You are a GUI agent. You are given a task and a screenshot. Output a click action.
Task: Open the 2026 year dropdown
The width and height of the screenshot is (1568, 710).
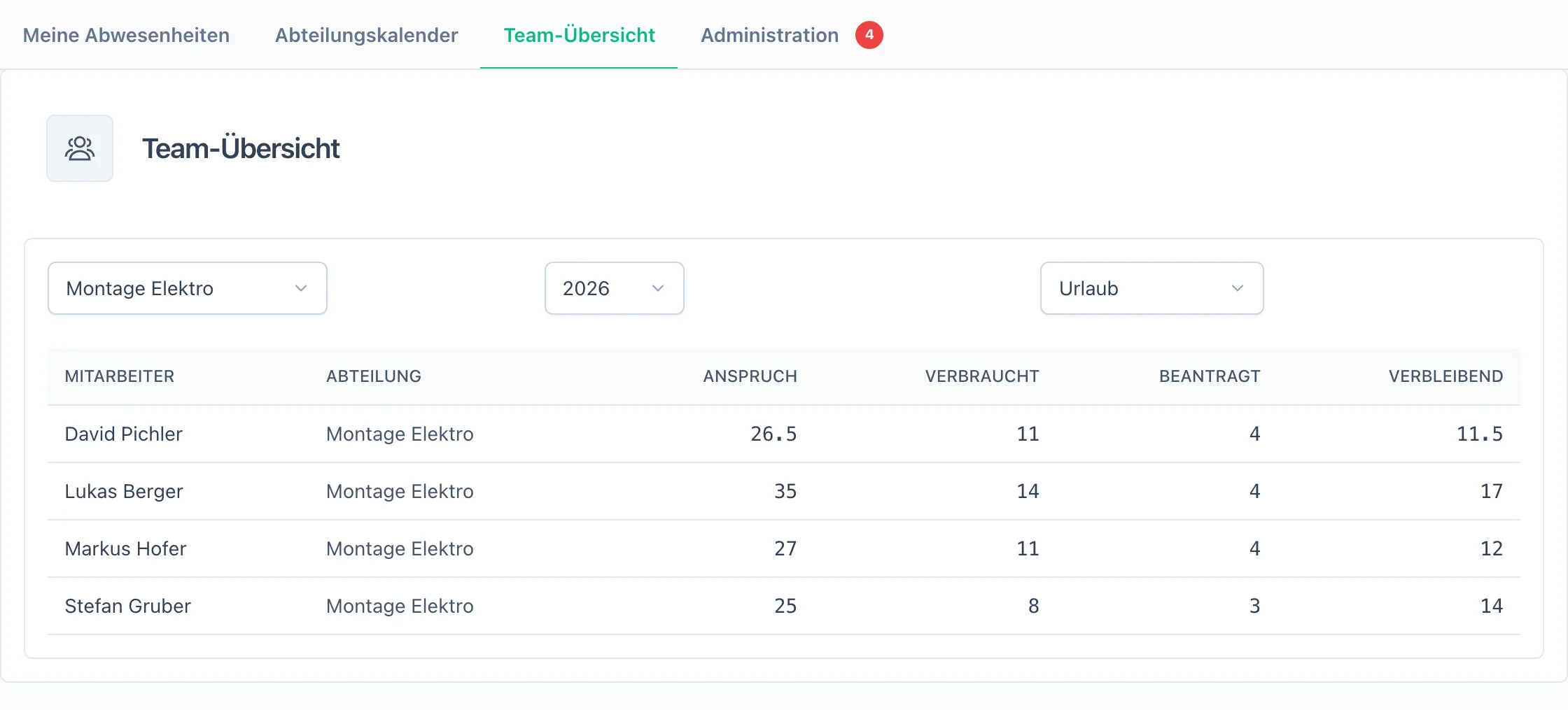tap(614, 288)
